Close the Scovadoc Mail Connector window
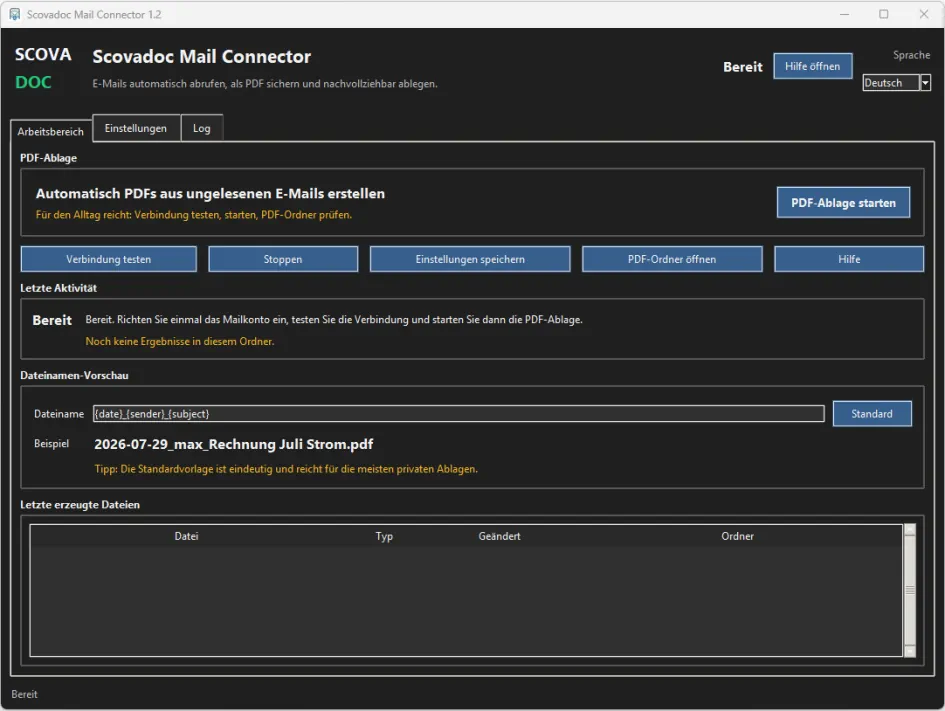945x711 pixels. point(923,14)
